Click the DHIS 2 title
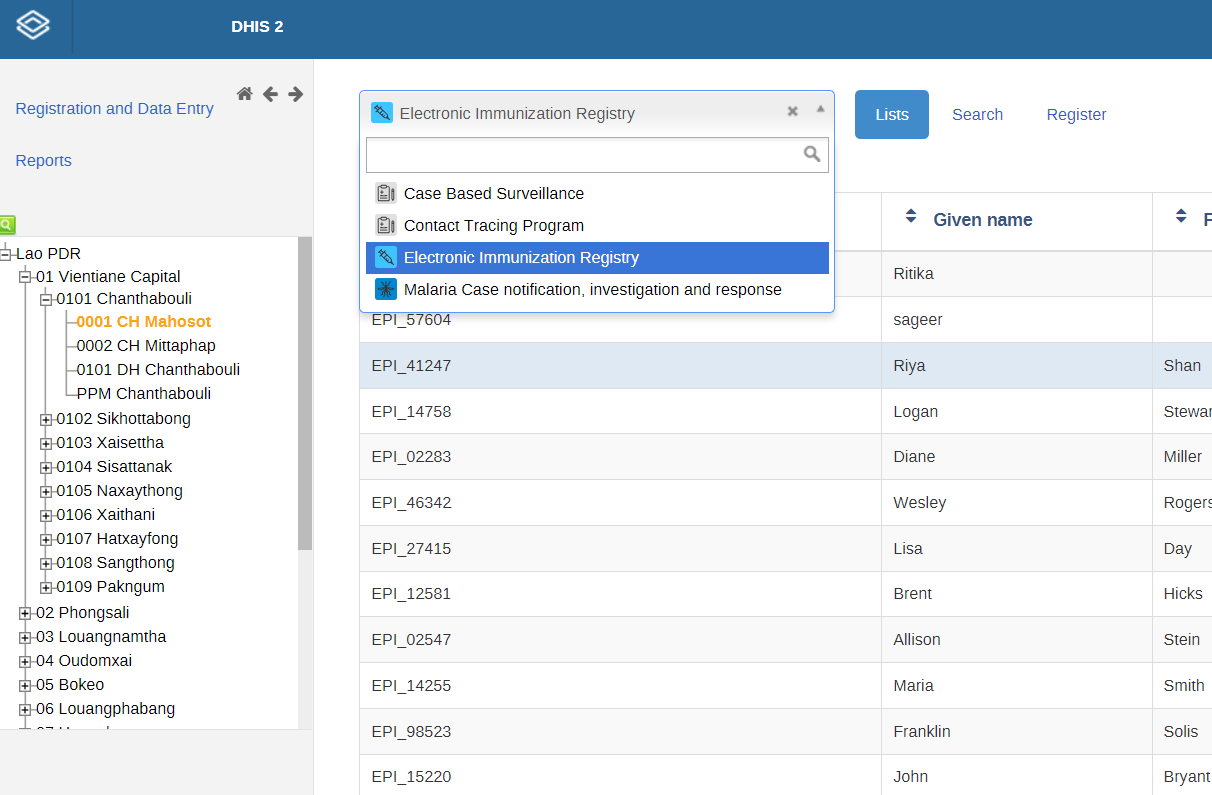This screenshot has height=795, width=1212. point(257,27)
